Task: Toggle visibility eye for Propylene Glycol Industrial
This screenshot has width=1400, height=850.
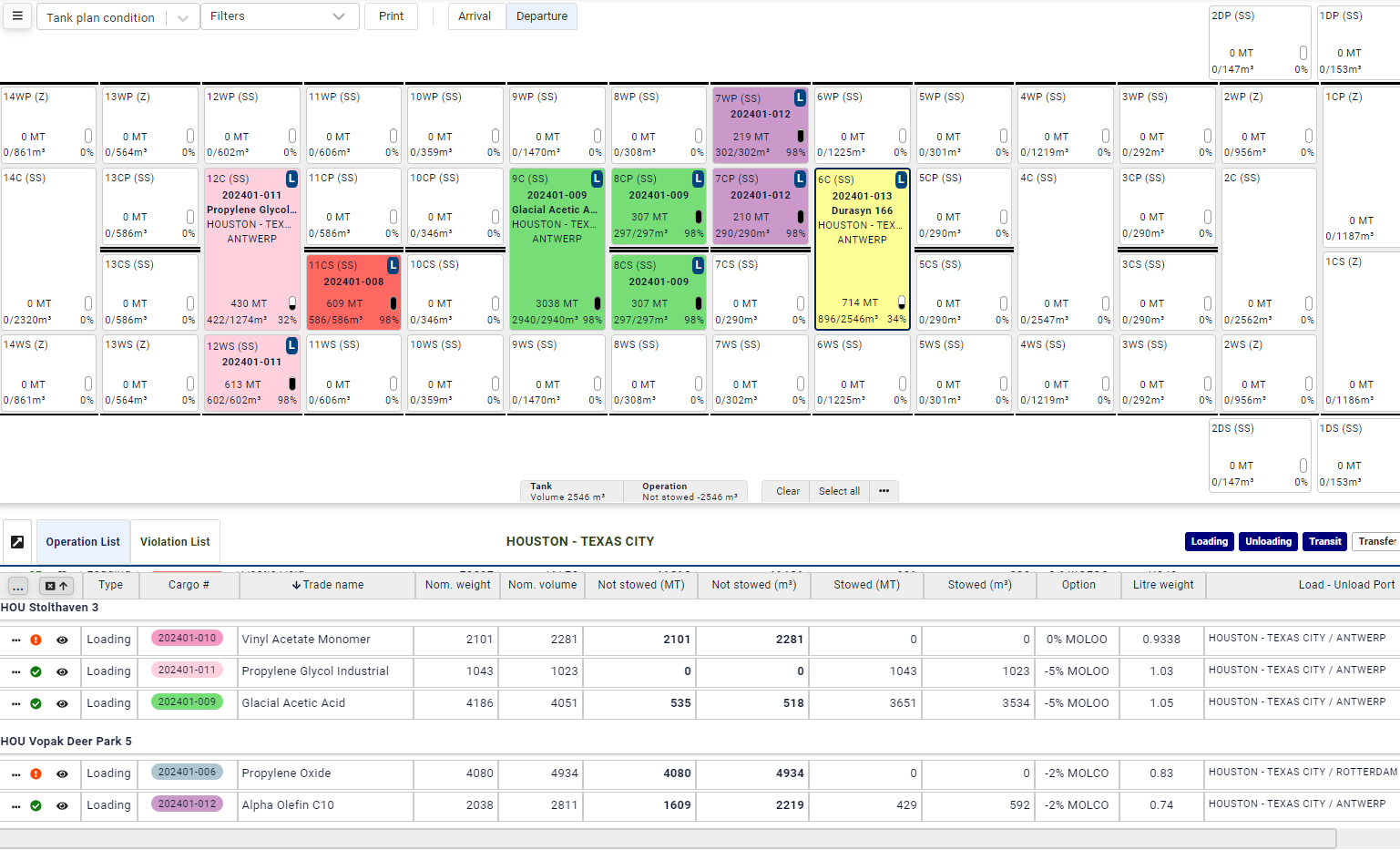Action: (x=62, y=672)
